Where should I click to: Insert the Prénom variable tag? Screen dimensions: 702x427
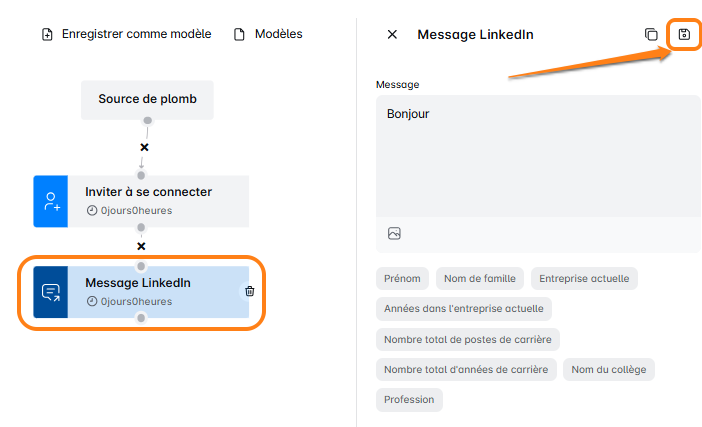(403, 279)
